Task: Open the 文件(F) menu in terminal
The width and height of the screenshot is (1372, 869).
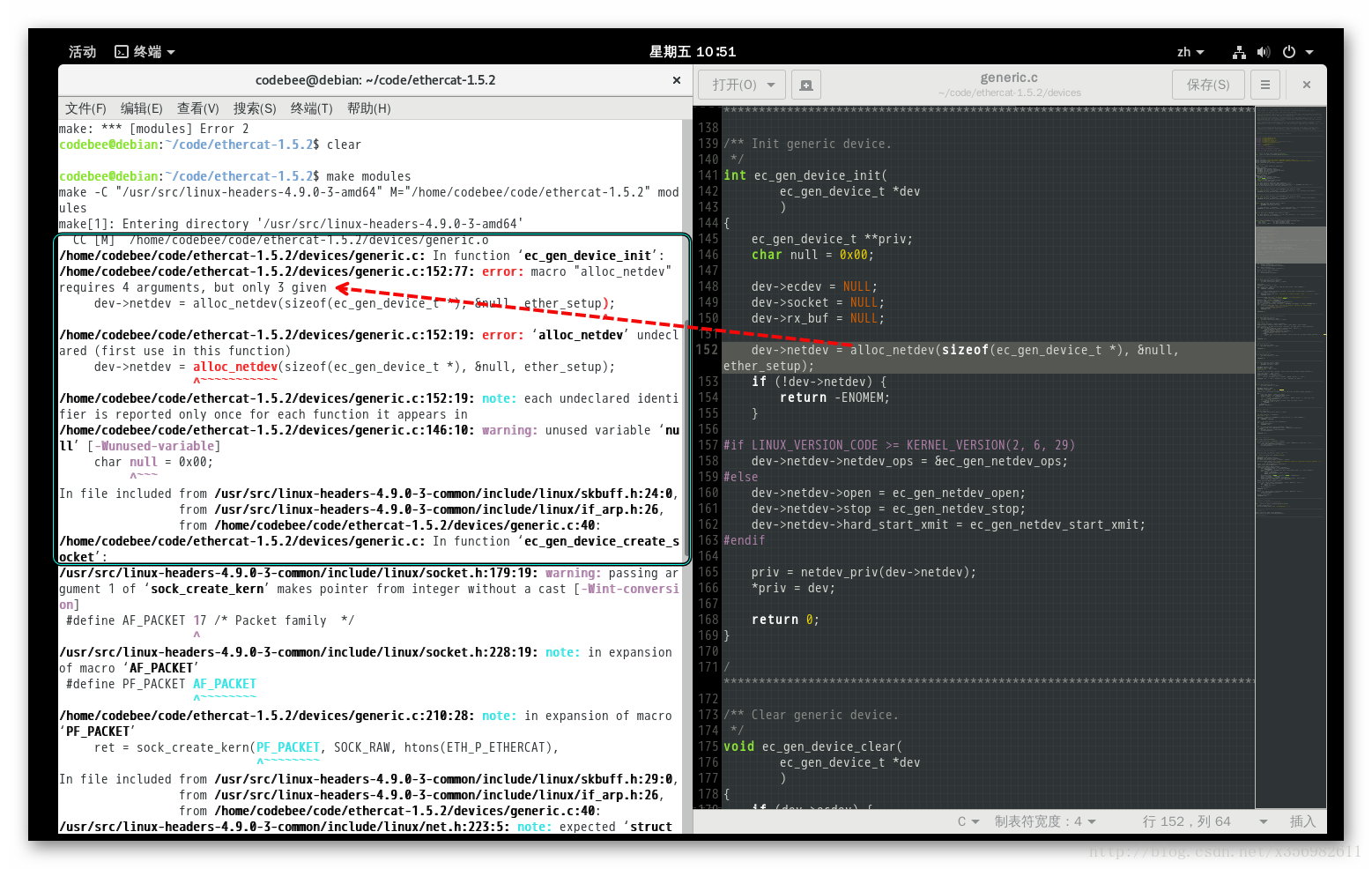Action: pos(85,108)
